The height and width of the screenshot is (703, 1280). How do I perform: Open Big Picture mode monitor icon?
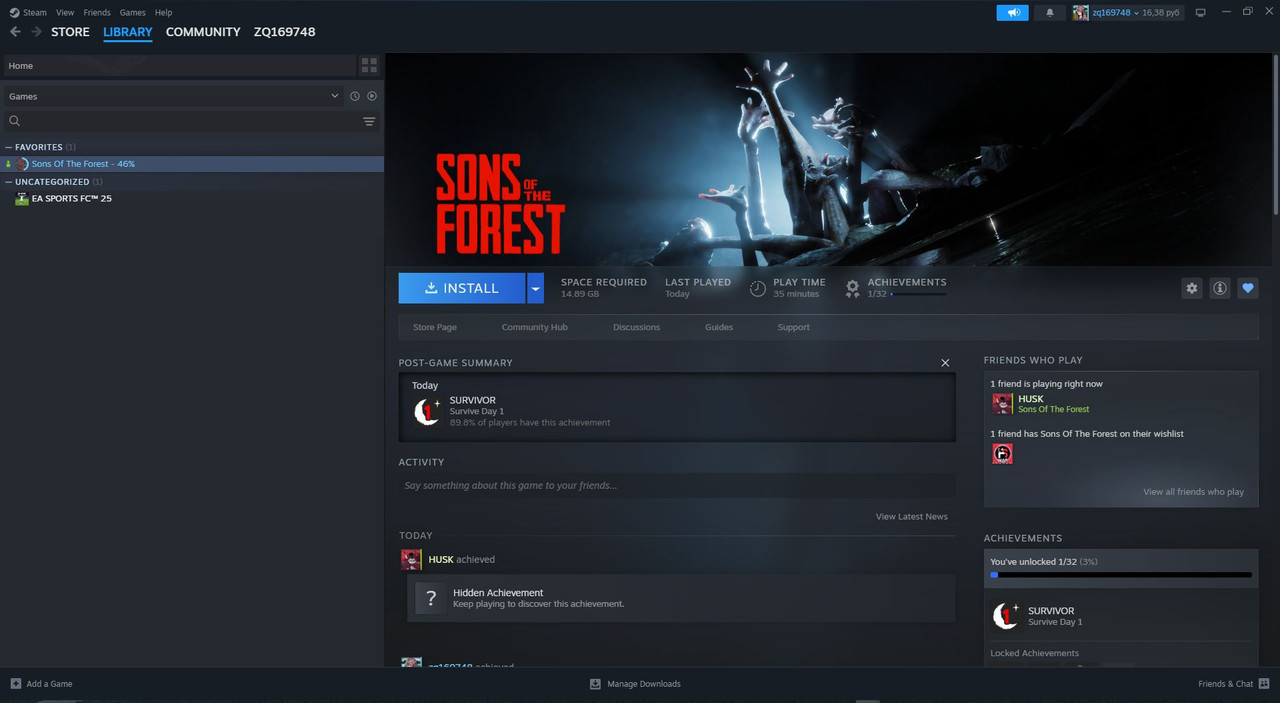click(1201, 12)
